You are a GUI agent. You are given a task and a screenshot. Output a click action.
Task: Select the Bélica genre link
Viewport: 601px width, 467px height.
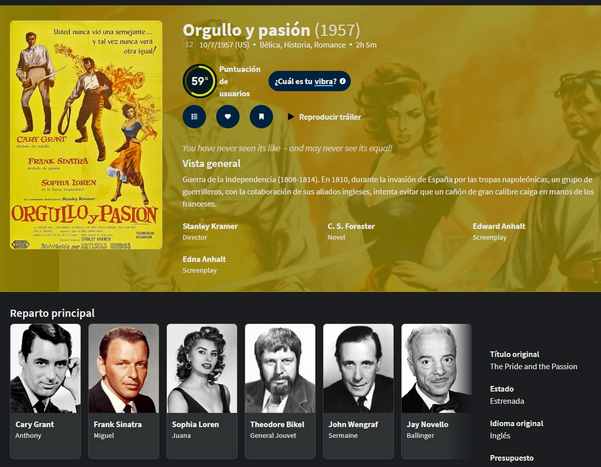point(269,45)
